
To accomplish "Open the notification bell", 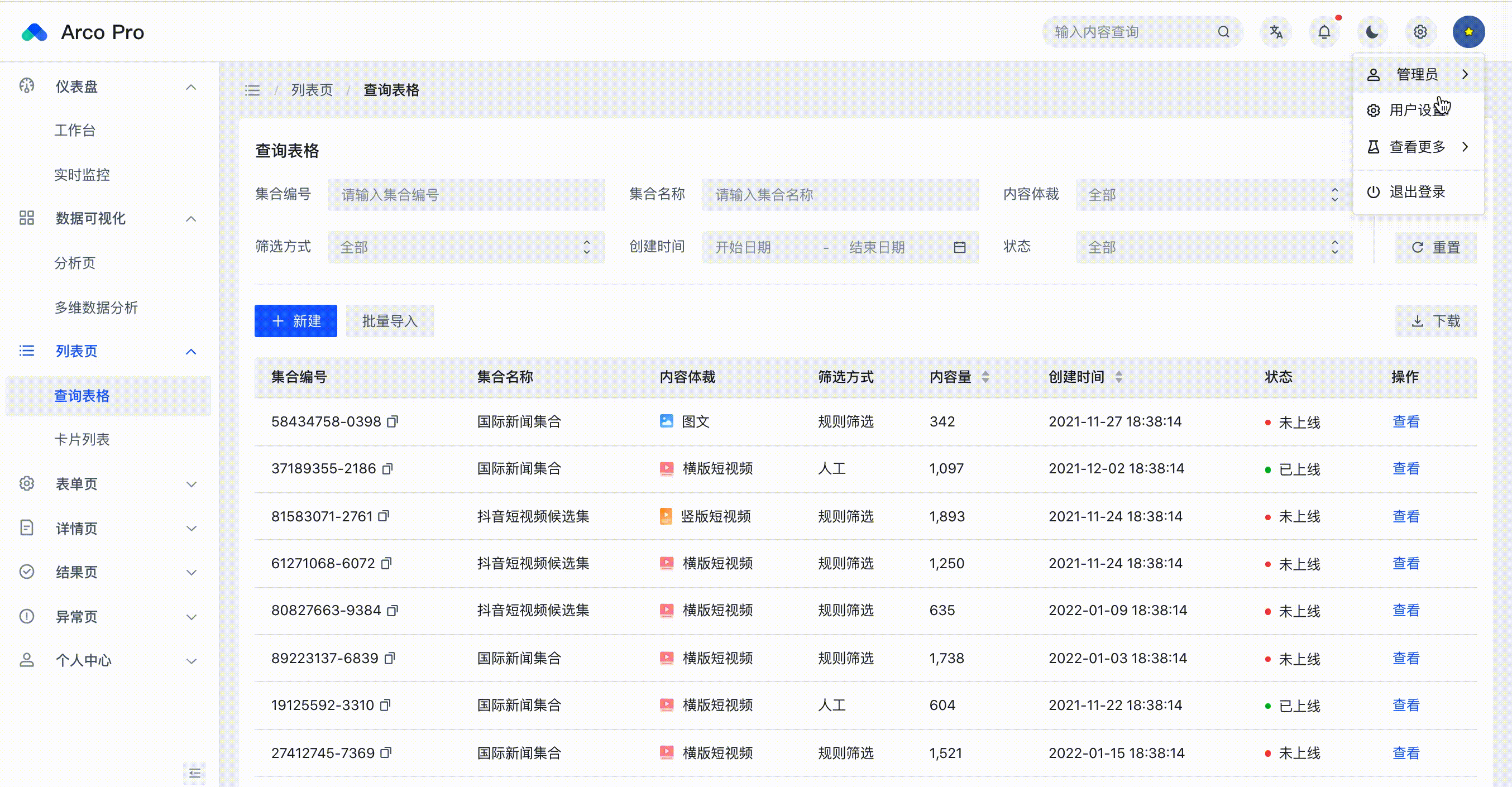I will (x=1324, y=32).
